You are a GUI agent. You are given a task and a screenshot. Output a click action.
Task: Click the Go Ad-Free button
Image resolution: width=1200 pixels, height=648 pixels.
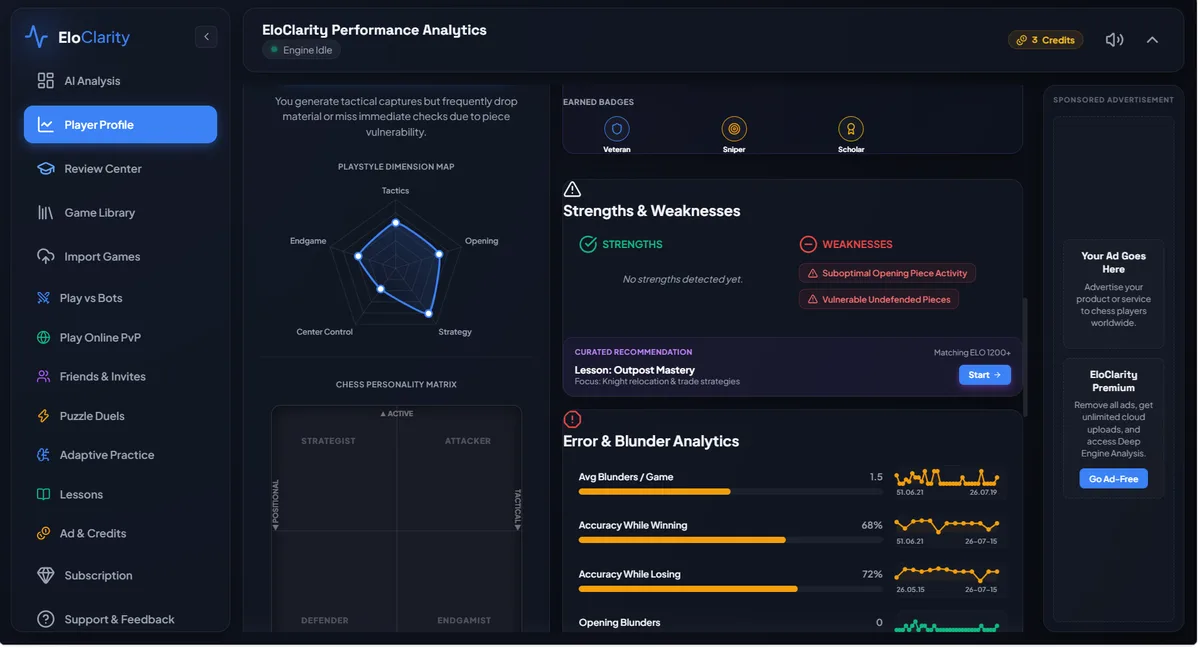pos(1113,479)
